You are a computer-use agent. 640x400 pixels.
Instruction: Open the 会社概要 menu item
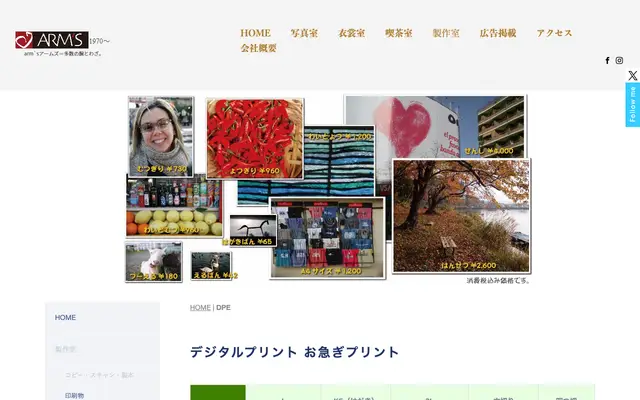point(258,48)
